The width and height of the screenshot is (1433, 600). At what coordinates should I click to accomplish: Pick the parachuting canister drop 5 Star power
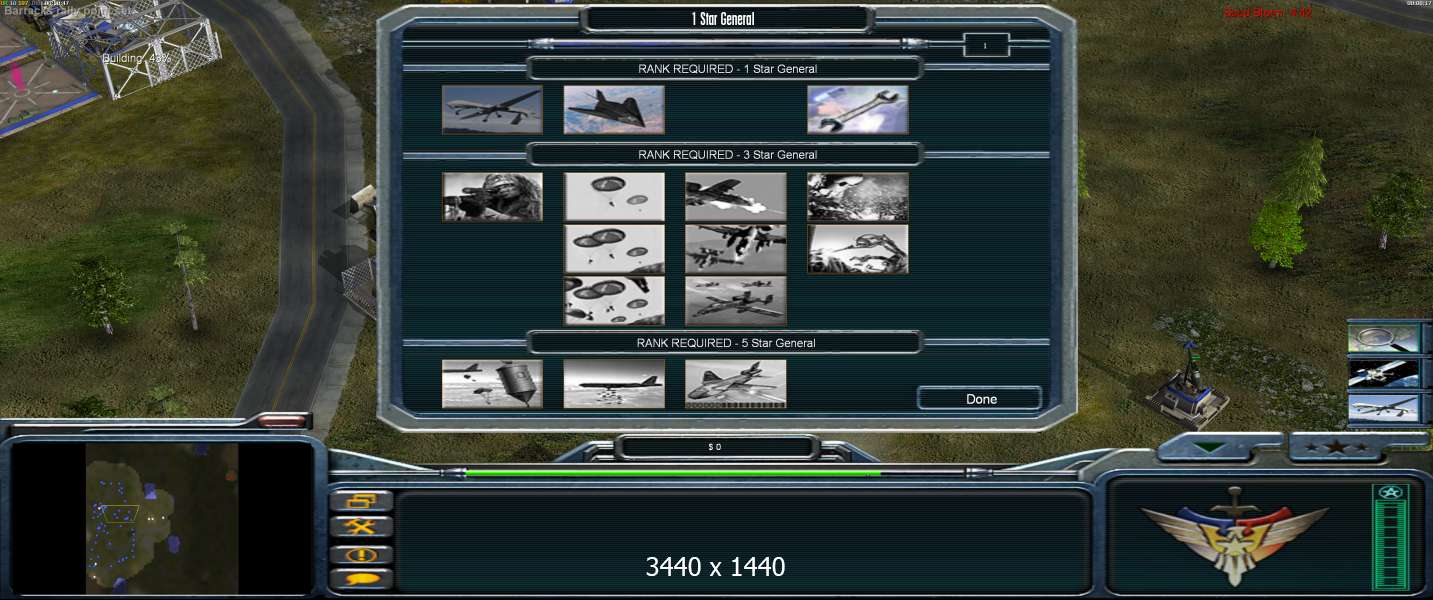(x=492, y=384)
